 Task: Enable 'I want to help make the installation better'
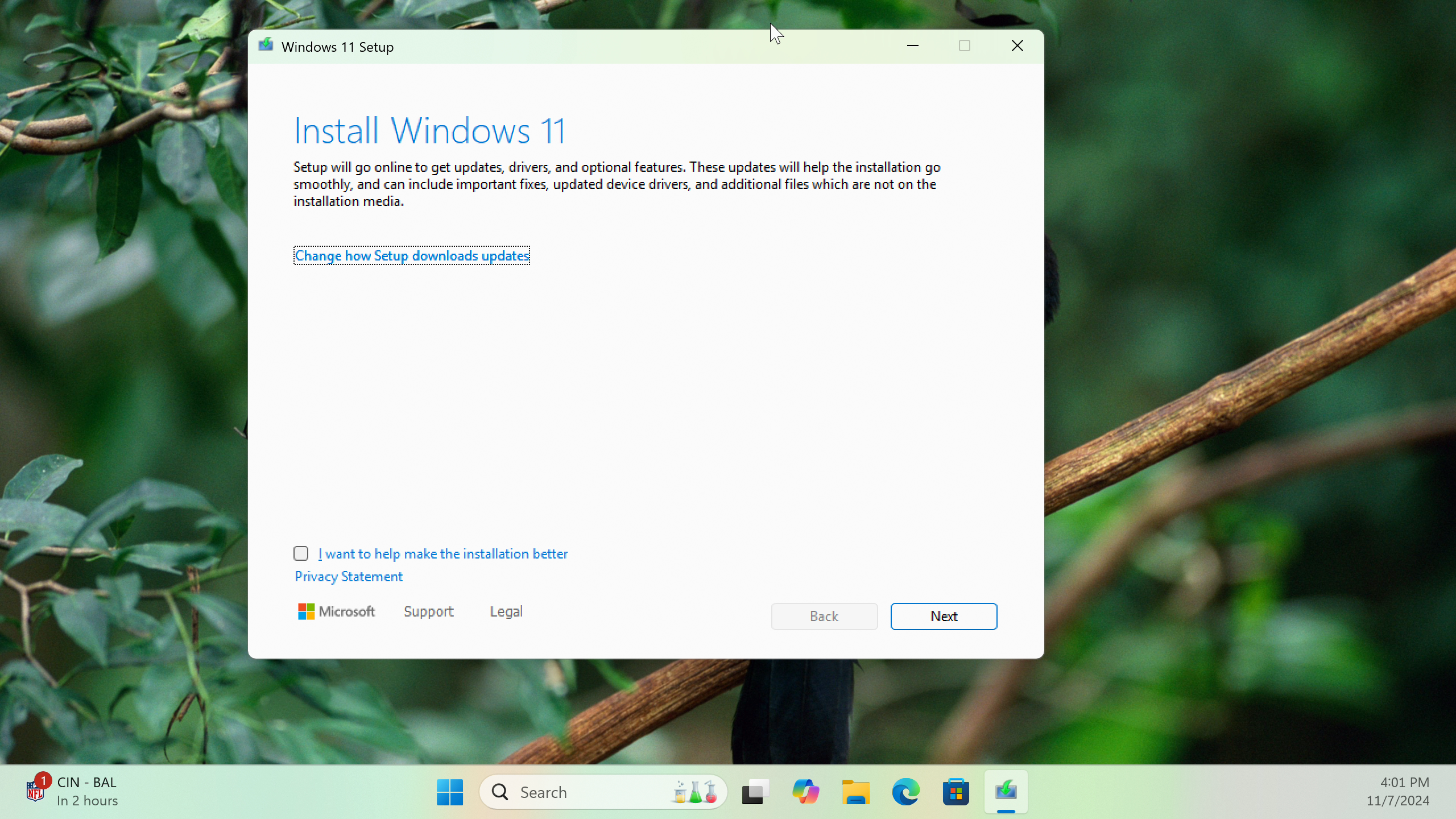click(301, 553)
